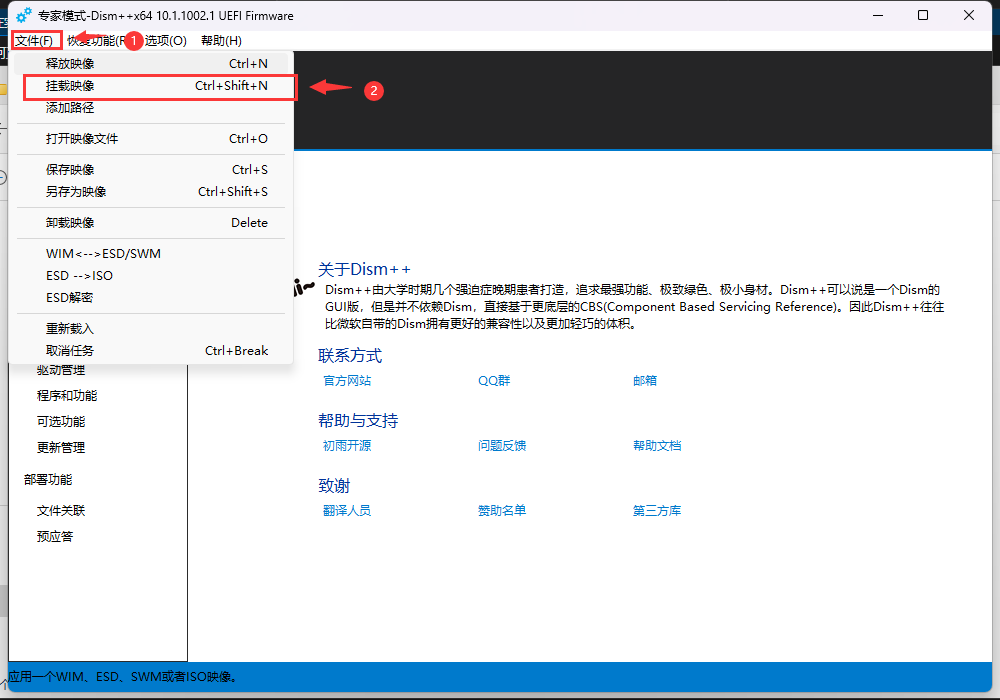The height and width of the screenshot is (700, 1000).
Task: Open the 选项(O) menu
Action: [x=165, y=41]
